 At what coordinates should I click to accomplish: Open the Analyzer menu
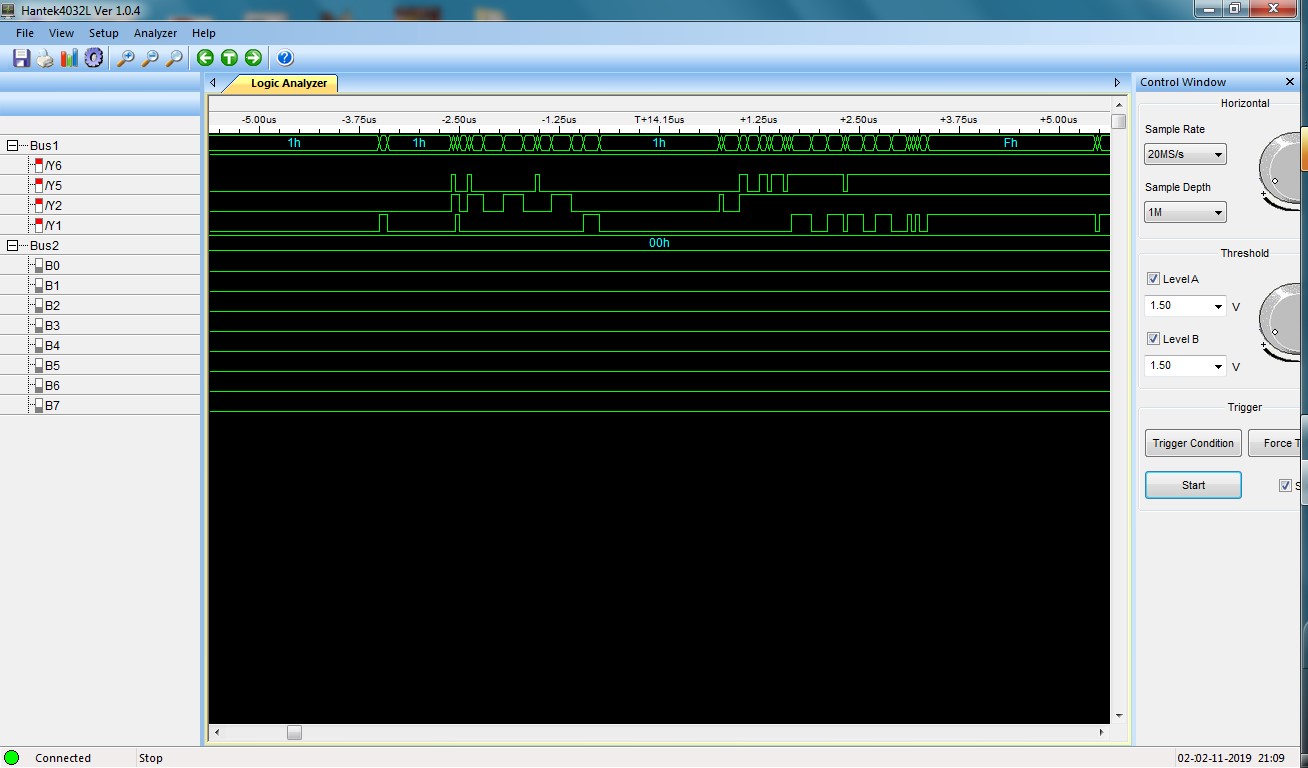point(155,33)
